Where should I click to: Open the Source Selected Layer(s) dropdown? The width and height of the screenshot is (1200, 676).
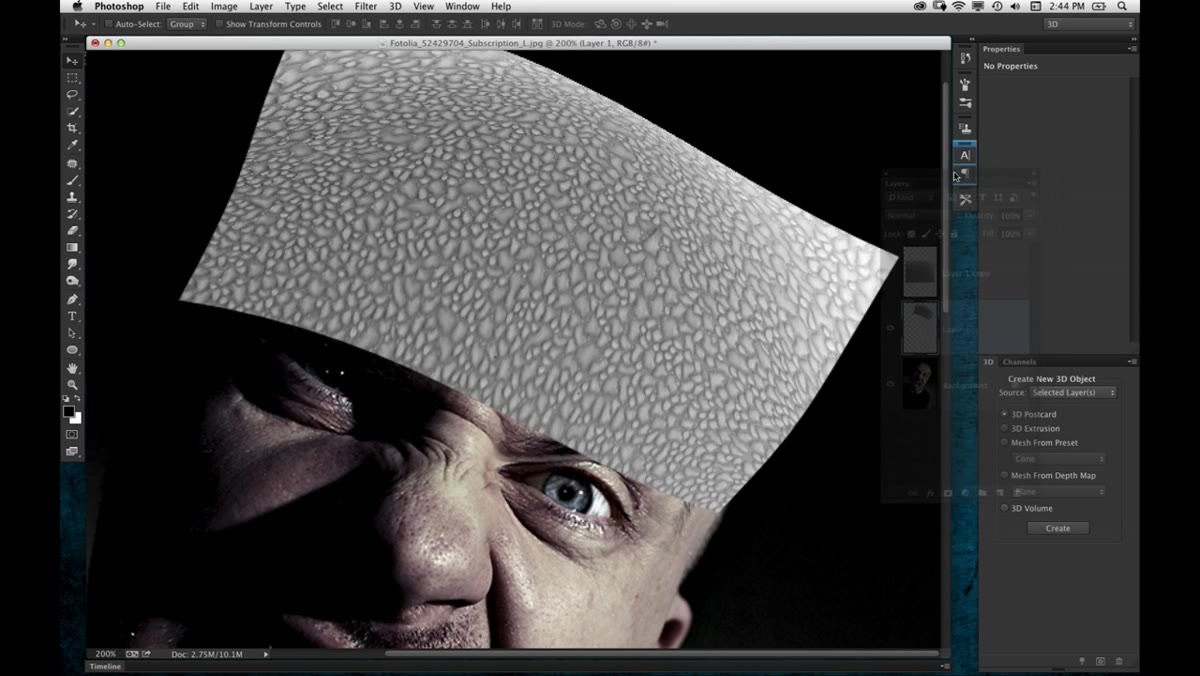click(1073, 393)
